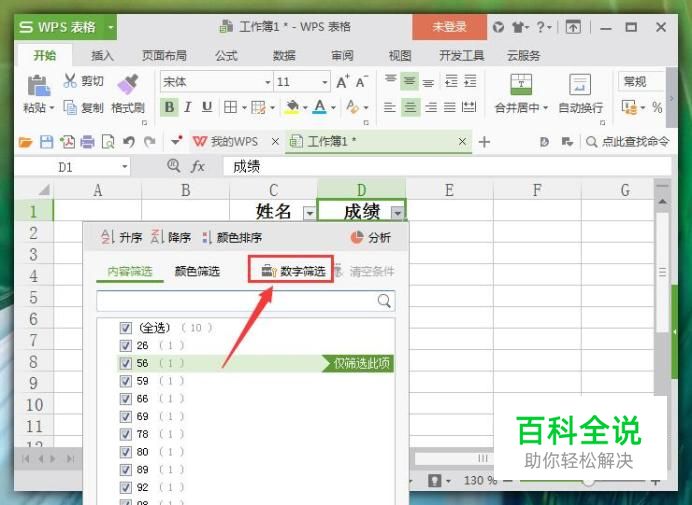Apply the yellow fill color bucket

click(292, 107)
